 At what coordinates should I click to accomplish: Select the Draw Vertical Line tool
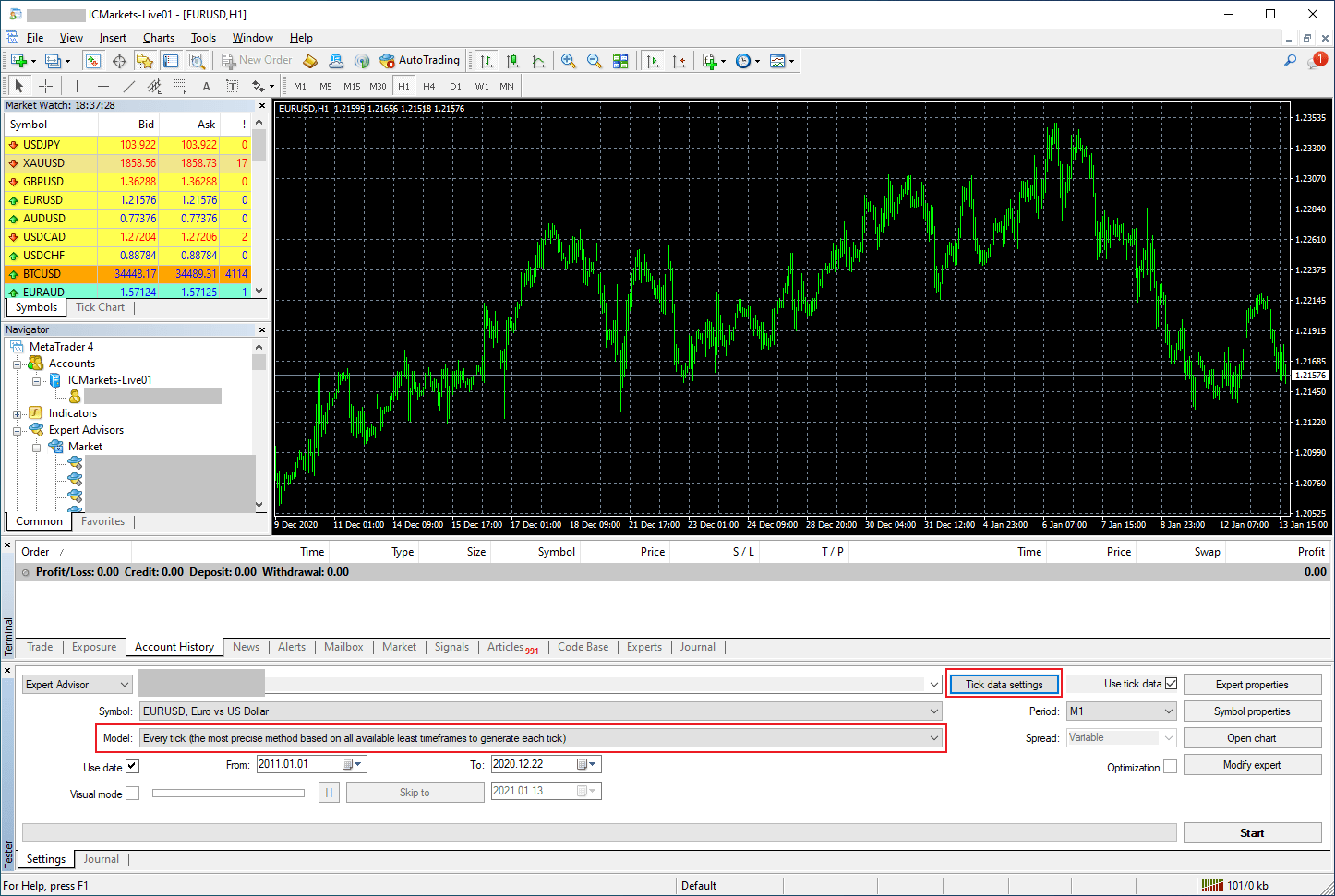(77, 86)
